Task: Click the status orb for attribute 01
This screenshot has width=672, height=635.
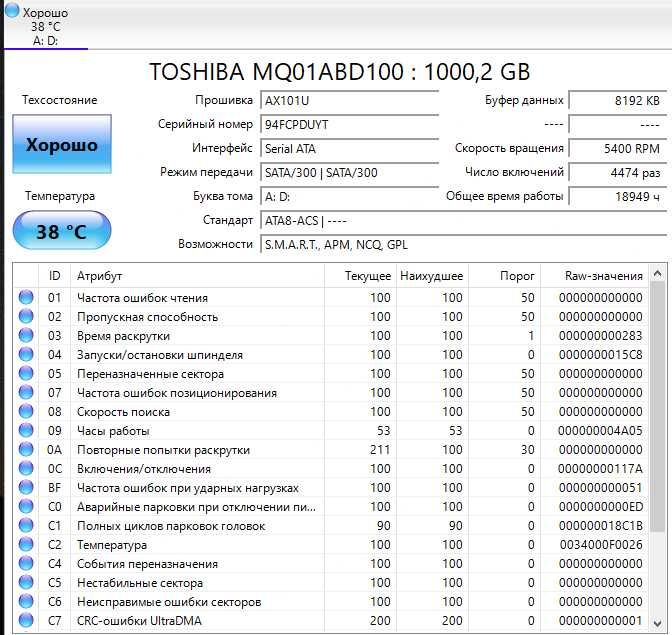Action: pyautogui.click(x=26, y=297)
